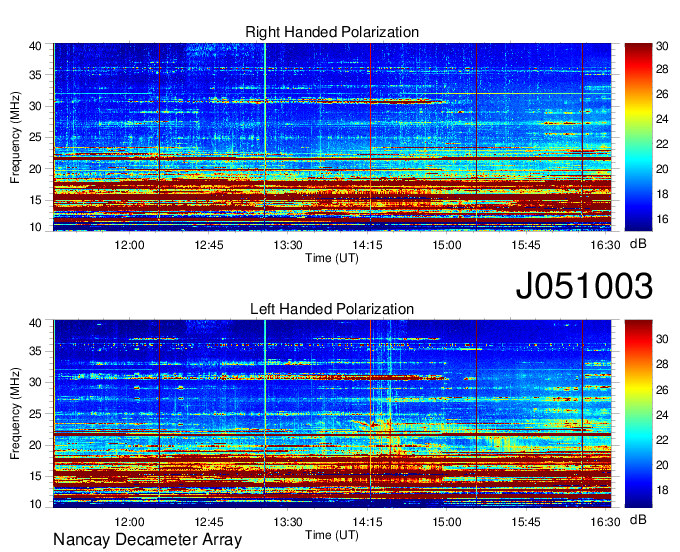Click the 28 dB value on left-handed color bar
The image size is (680, 552).
click(662, 364)
